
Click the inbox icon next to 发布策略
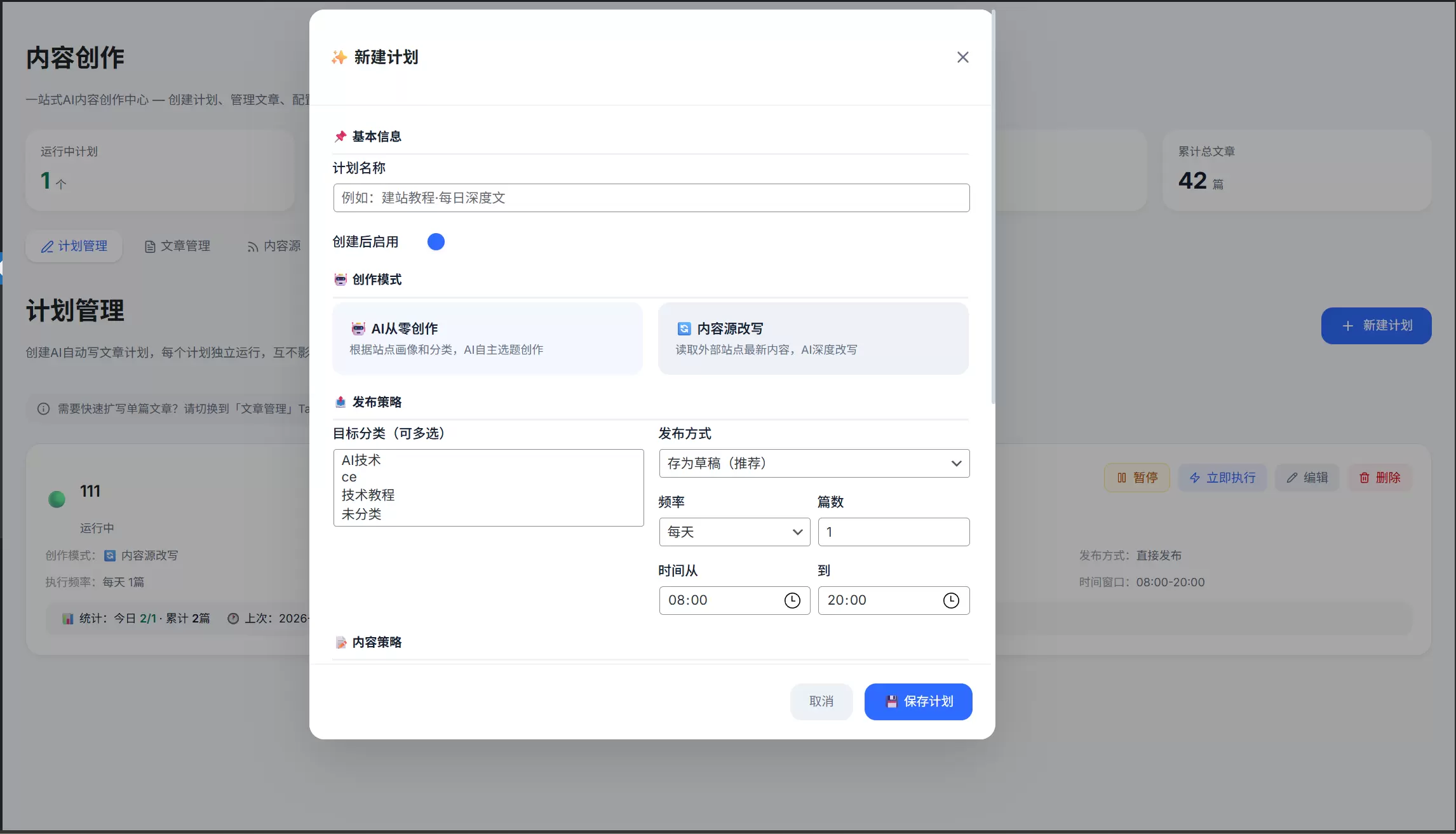(340, 402)
